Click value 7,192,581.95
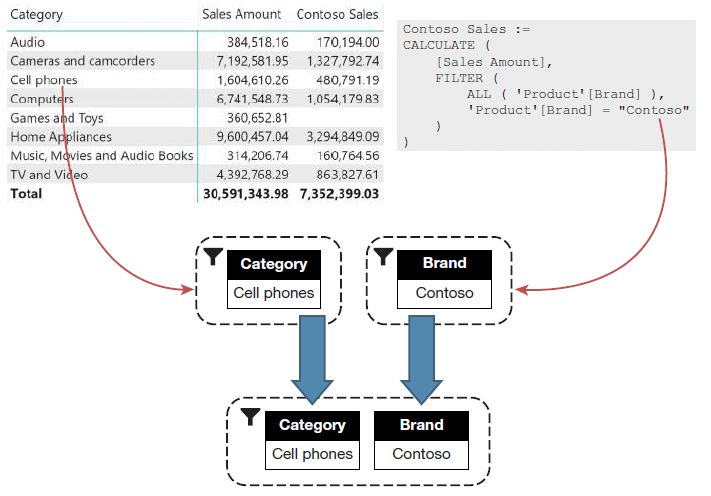The image size is (711, 496). (x=252, y=61)
